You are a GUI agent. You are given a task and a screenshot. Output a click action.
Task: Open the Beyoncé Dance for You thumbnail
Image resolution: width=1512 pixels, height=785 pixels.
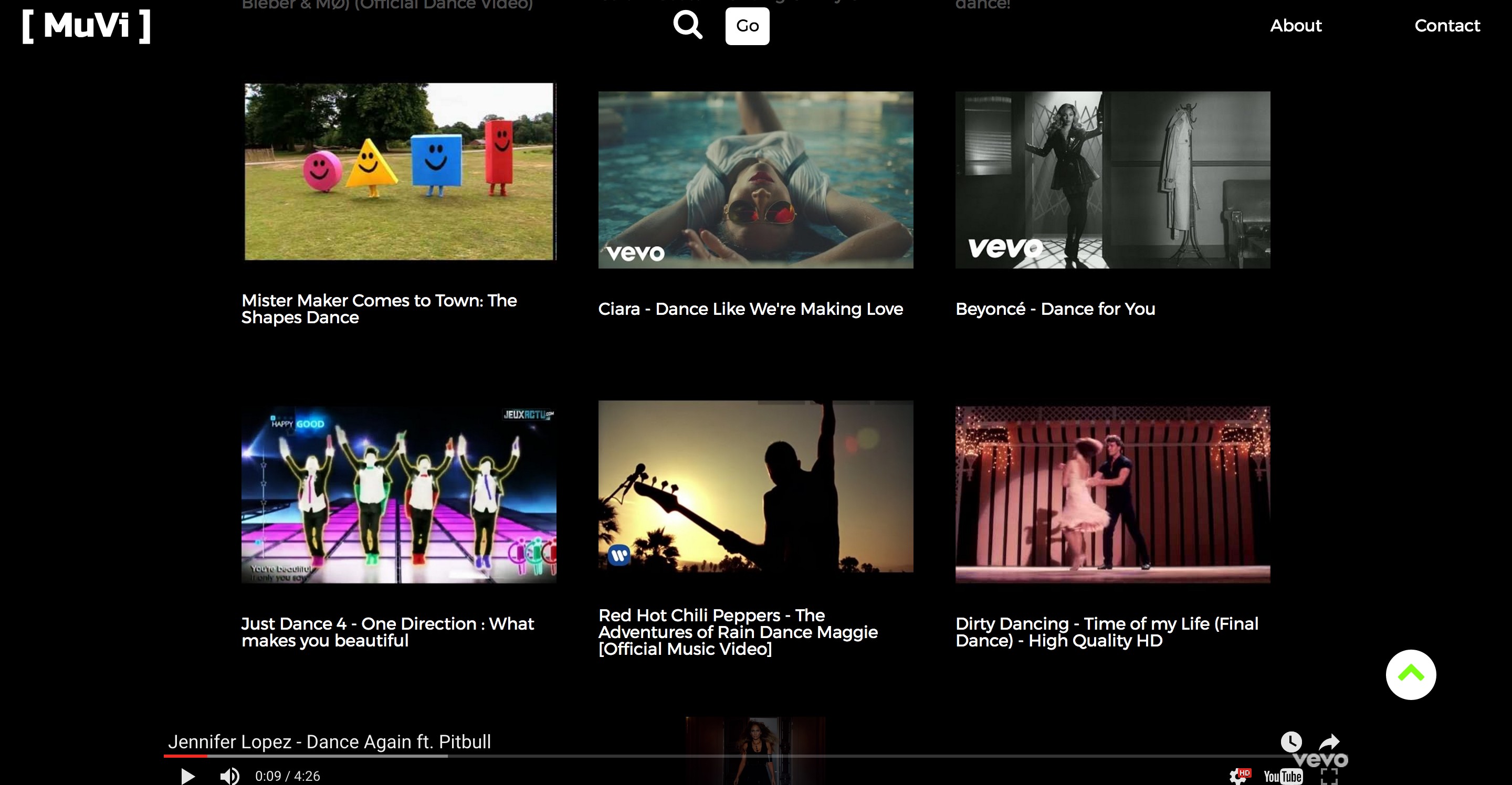[1112, 179]
